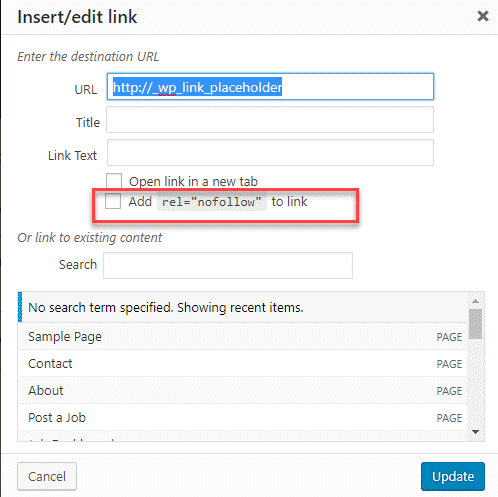498x497 pixels.
Task: Click the results list scroll down arrow
Action: [476, 432]
